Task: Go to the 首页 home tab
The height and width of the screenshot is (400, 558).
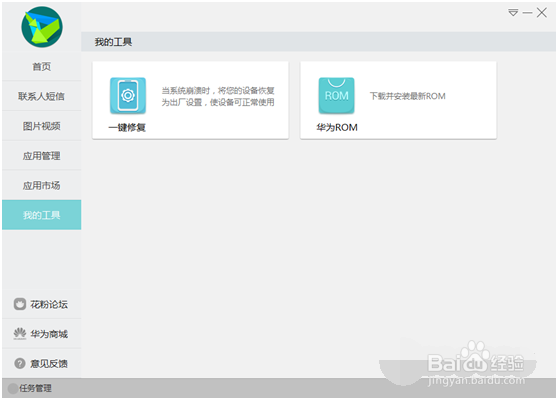Action: (42, 67)
